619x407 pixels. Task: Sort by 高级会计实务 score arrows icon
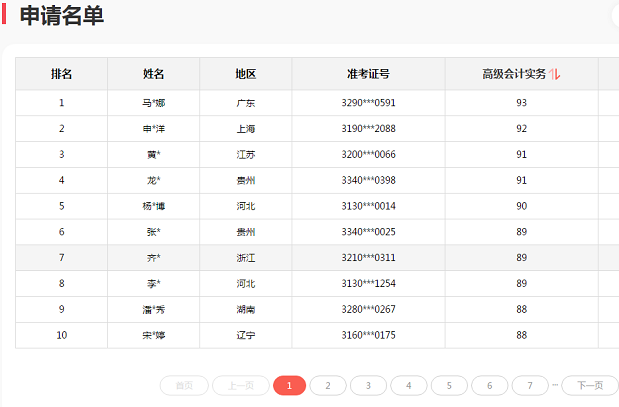(554, 74)
